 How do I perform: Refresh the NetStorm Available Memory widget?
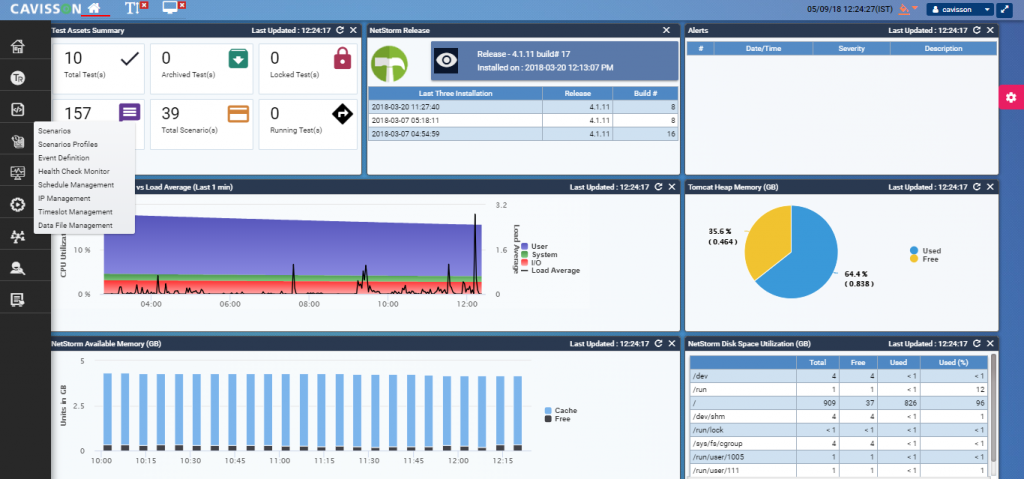[658, 343]
